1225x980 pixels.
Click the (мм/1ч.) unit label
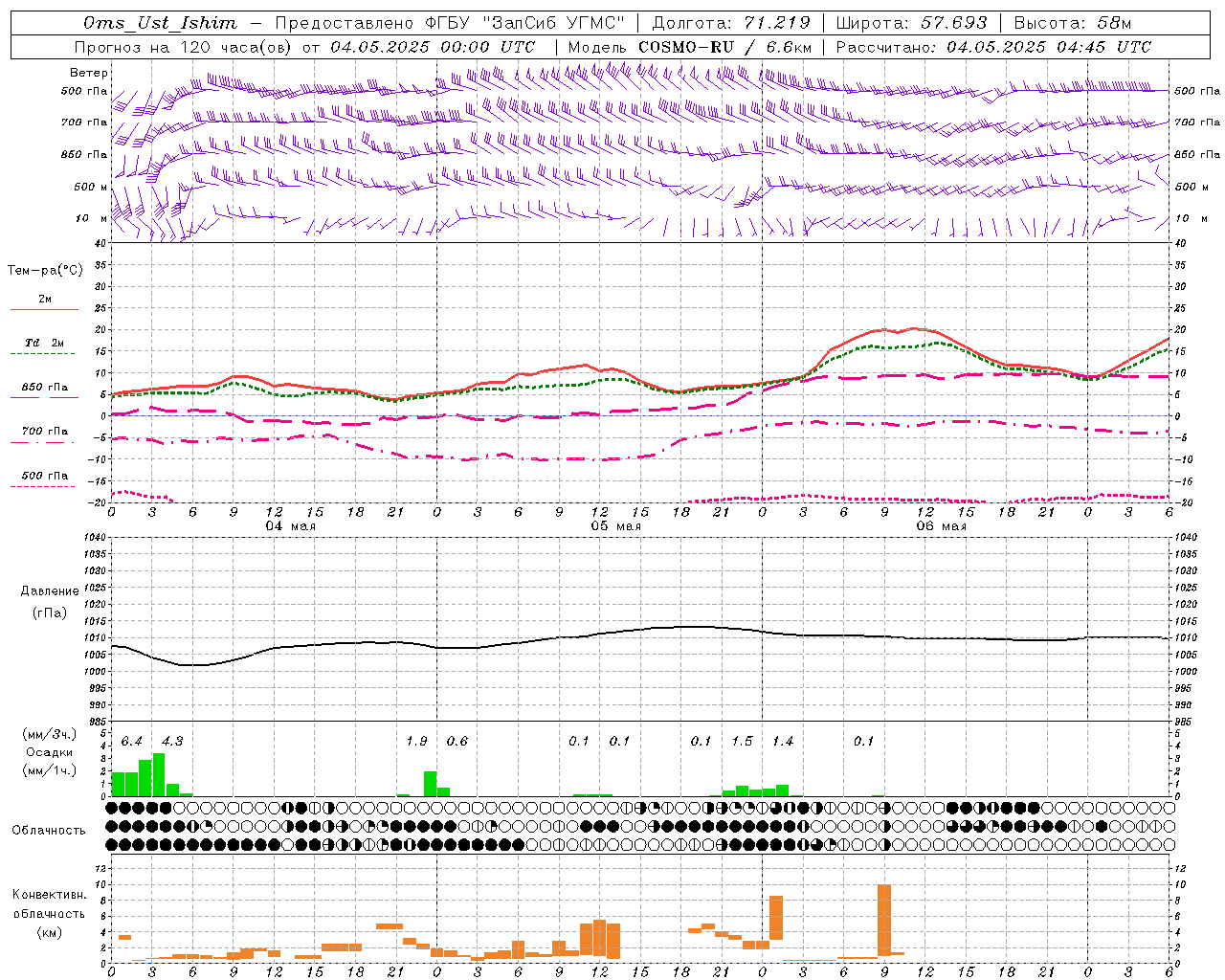pos(50,770)
